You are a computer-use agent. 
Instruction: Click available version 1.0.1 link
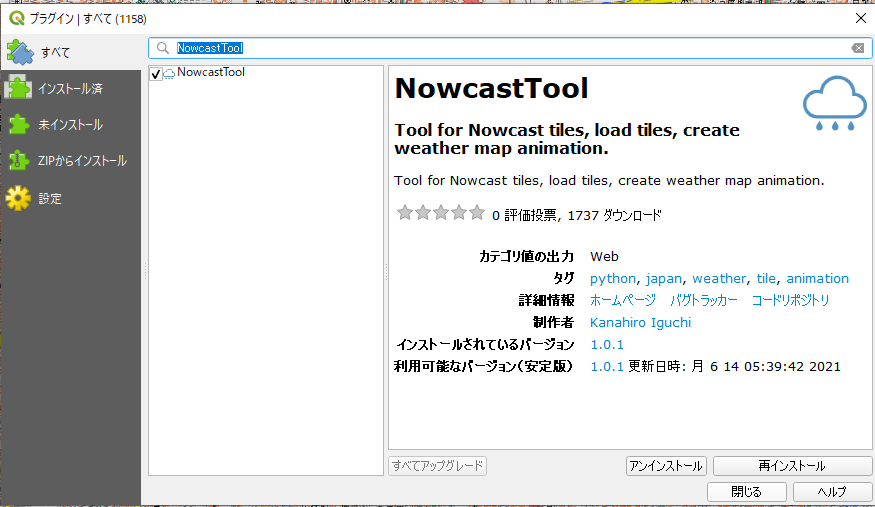coord(607,366)
